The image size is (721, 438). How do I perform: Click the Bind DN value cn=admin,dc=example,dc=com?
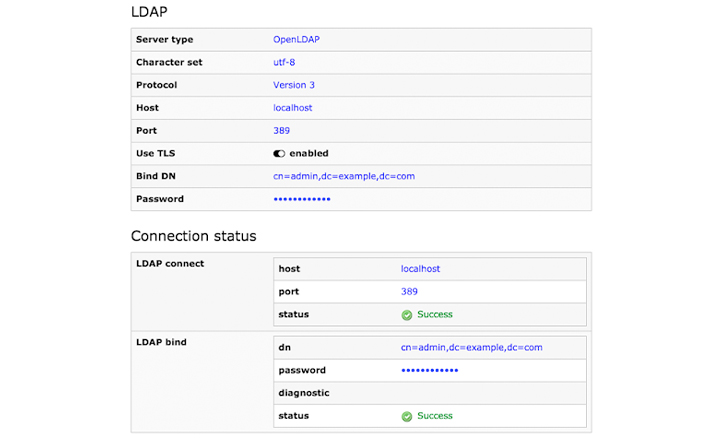pos(344,176)
